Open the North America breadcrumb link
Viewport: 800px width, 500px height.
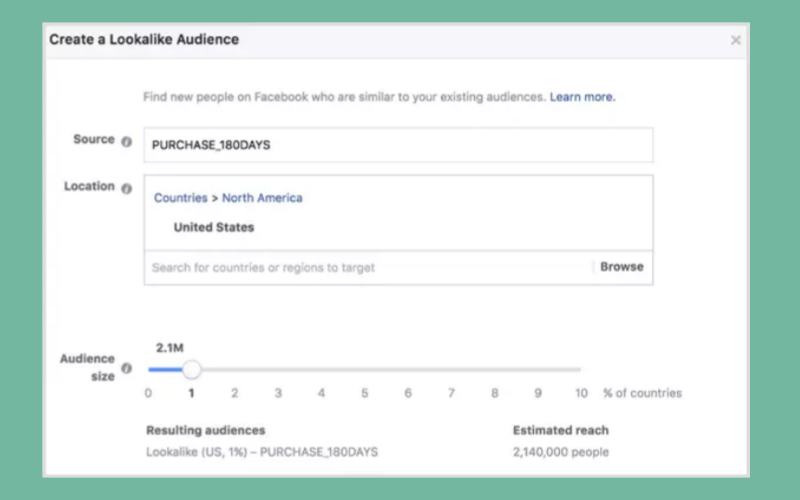point(262,198)
